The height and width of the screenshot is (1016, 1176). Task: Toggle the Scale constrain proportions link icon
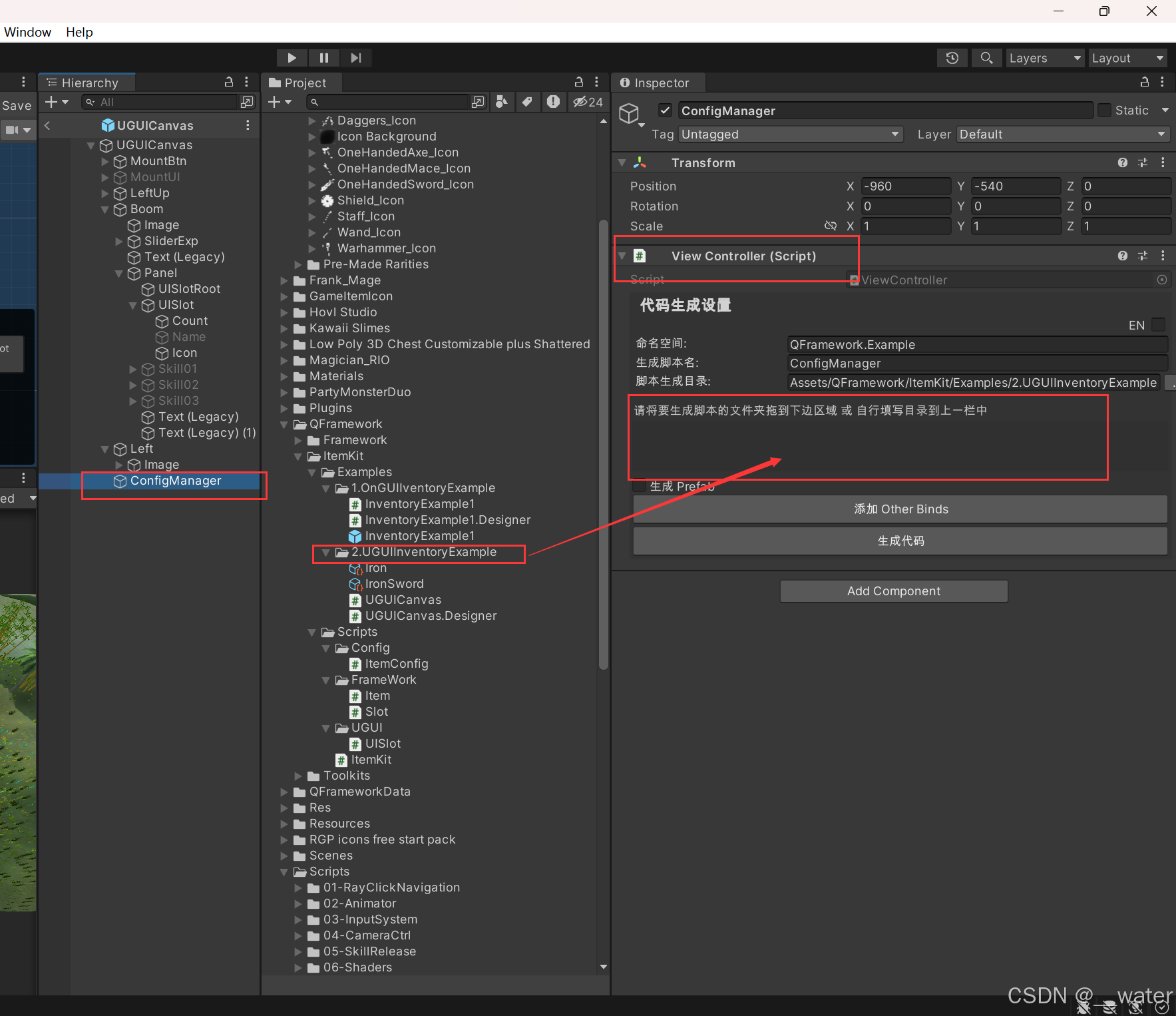click(830, 226)
